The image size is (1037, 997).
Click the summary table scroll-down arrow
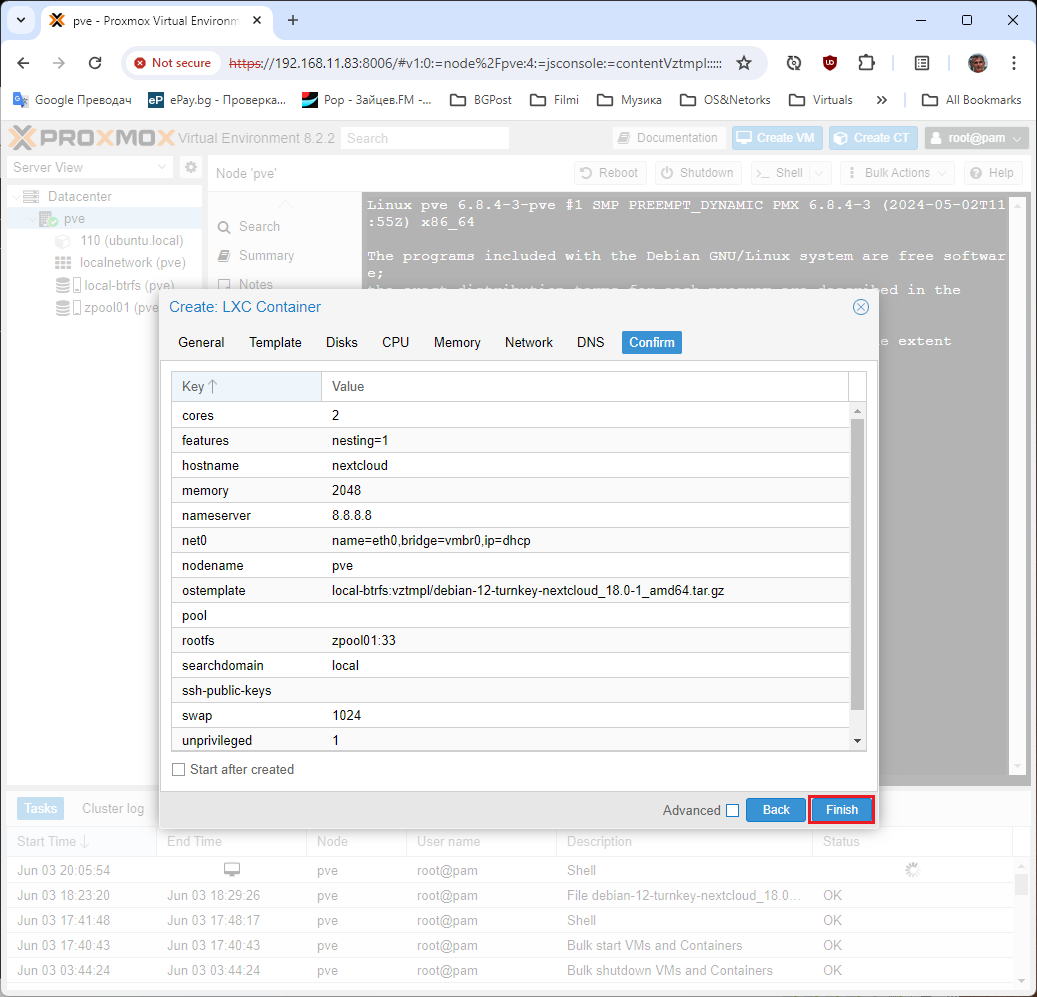point(858,740)
